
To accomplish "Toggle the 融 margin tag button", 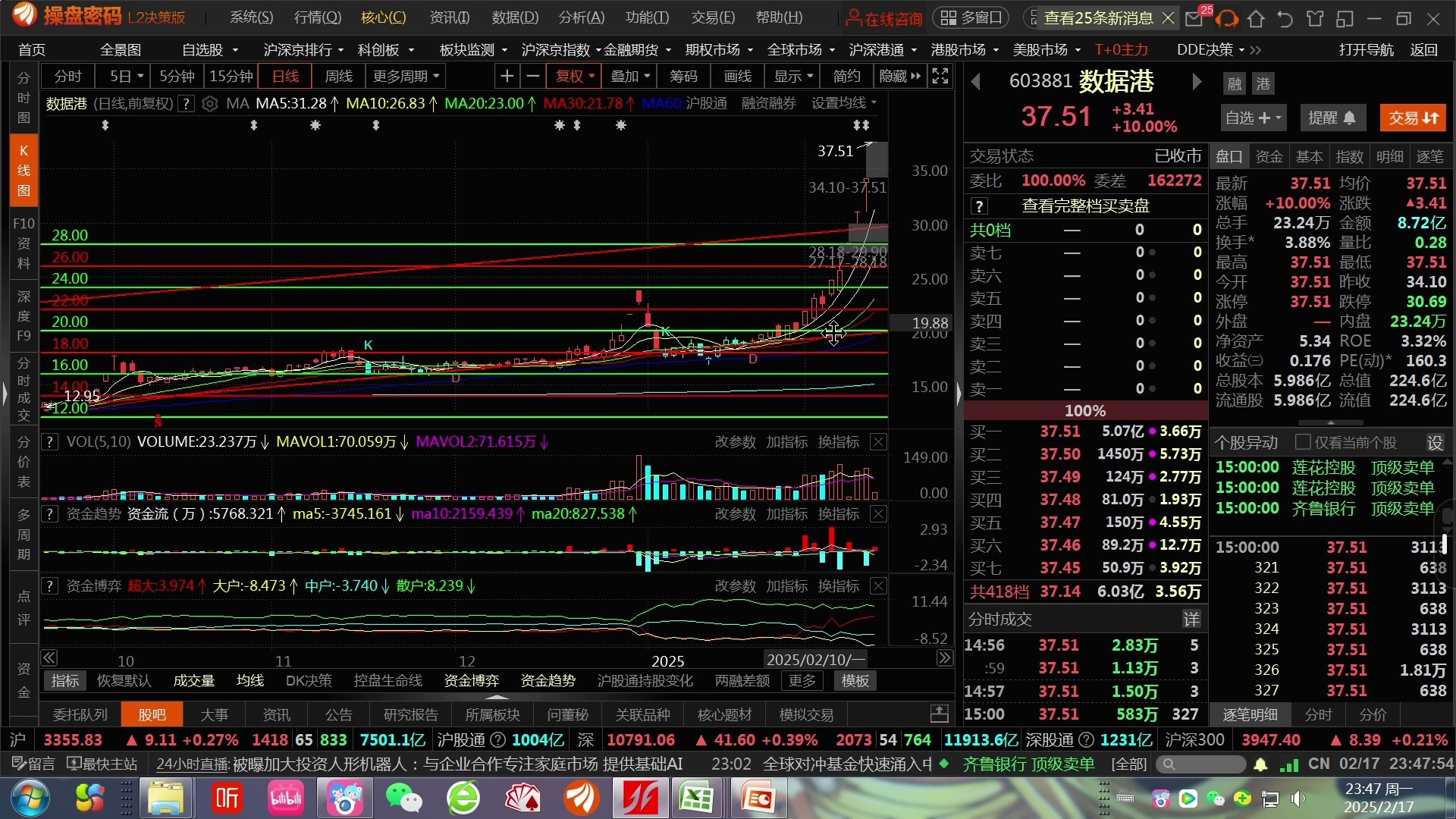I will pos(1235,83).
